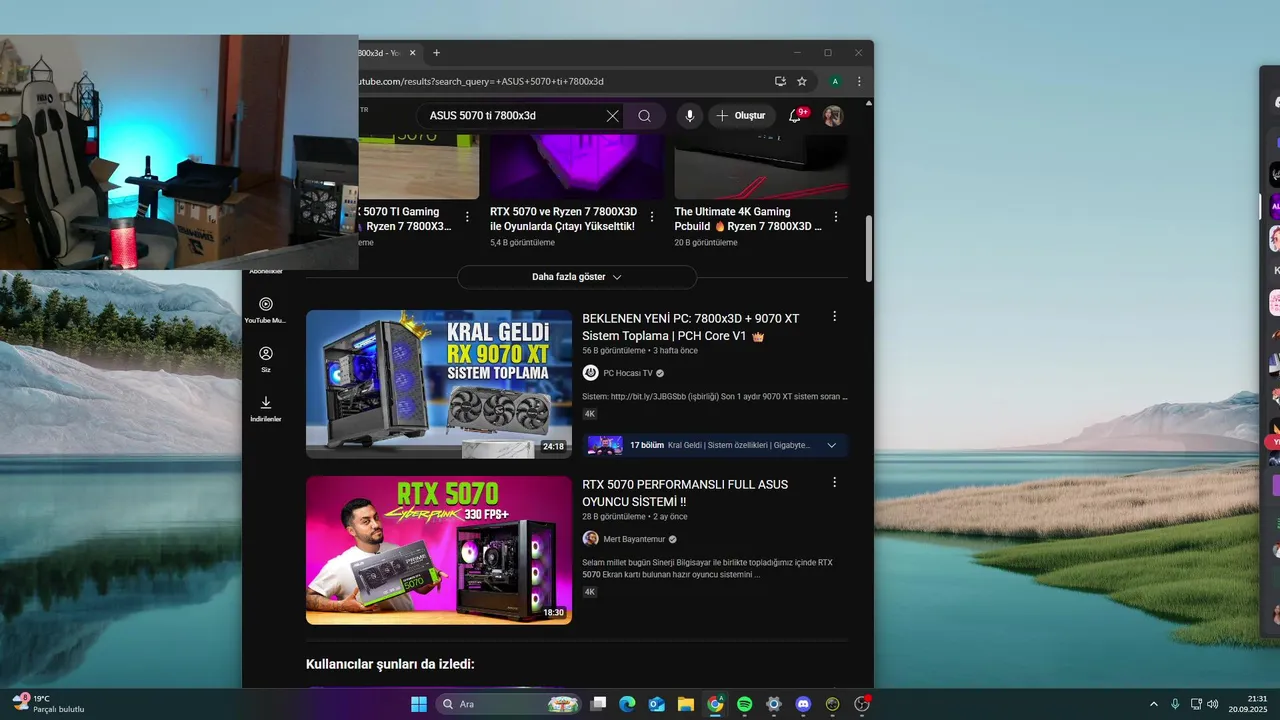This screenshot has height=720, width=1280.
Task: Open The Ultimate 4K Gaming Pcbuild title
Action: click(x=748, y=219)
